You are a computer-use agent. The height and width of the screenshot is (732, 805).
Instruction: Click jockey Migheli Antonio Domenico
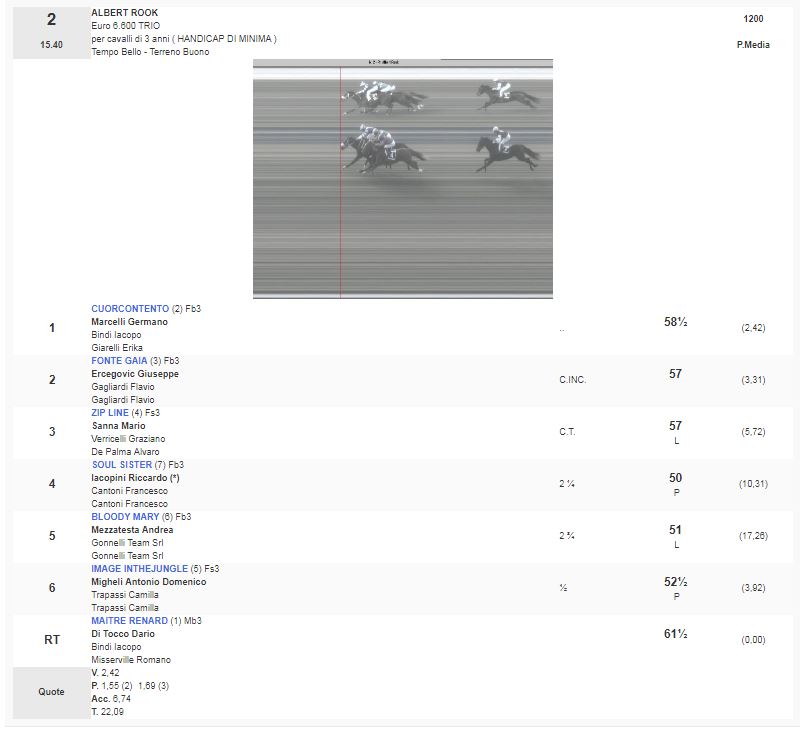(148, 582)
